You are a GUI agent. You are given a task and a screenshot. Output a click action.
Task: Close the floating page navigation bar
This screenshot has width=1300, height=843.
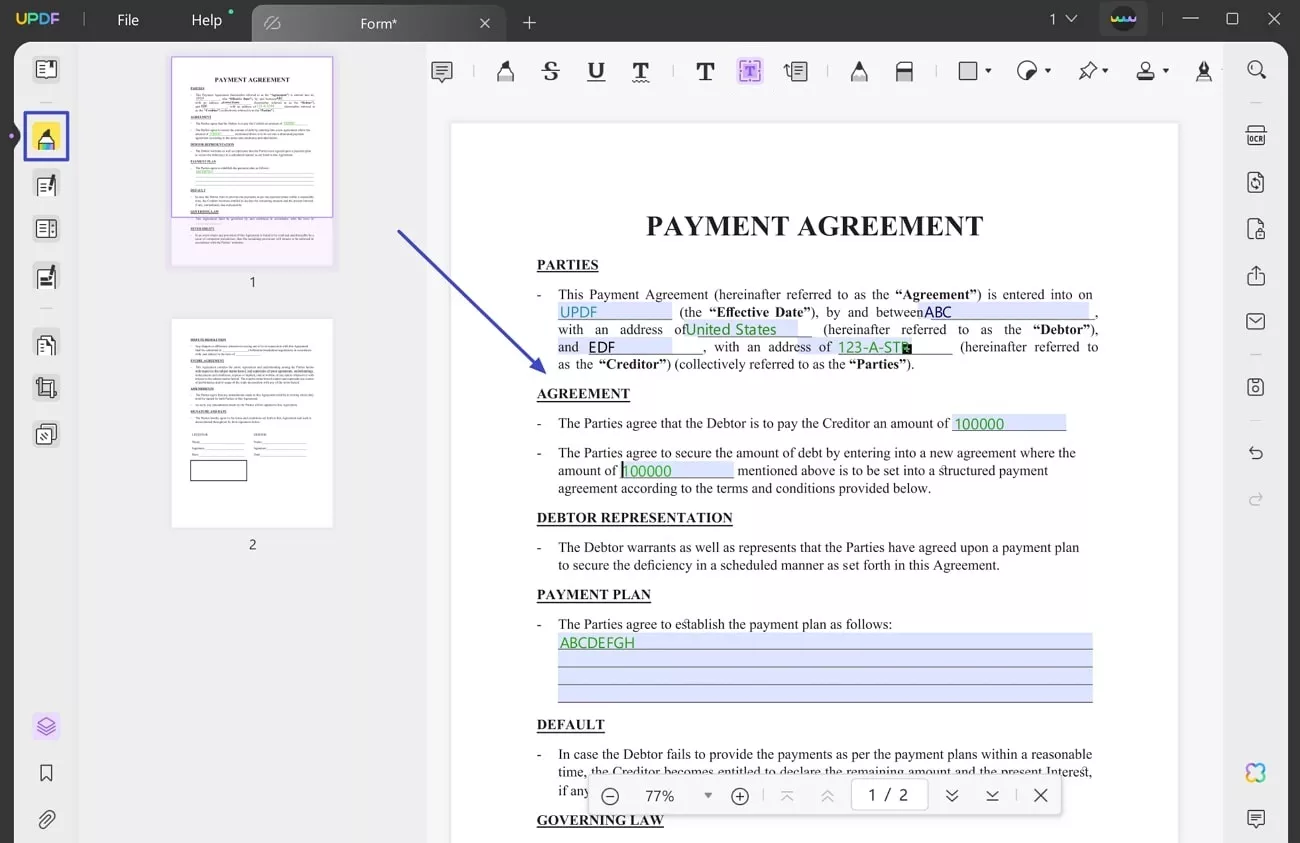click(x=1041, y=796)
